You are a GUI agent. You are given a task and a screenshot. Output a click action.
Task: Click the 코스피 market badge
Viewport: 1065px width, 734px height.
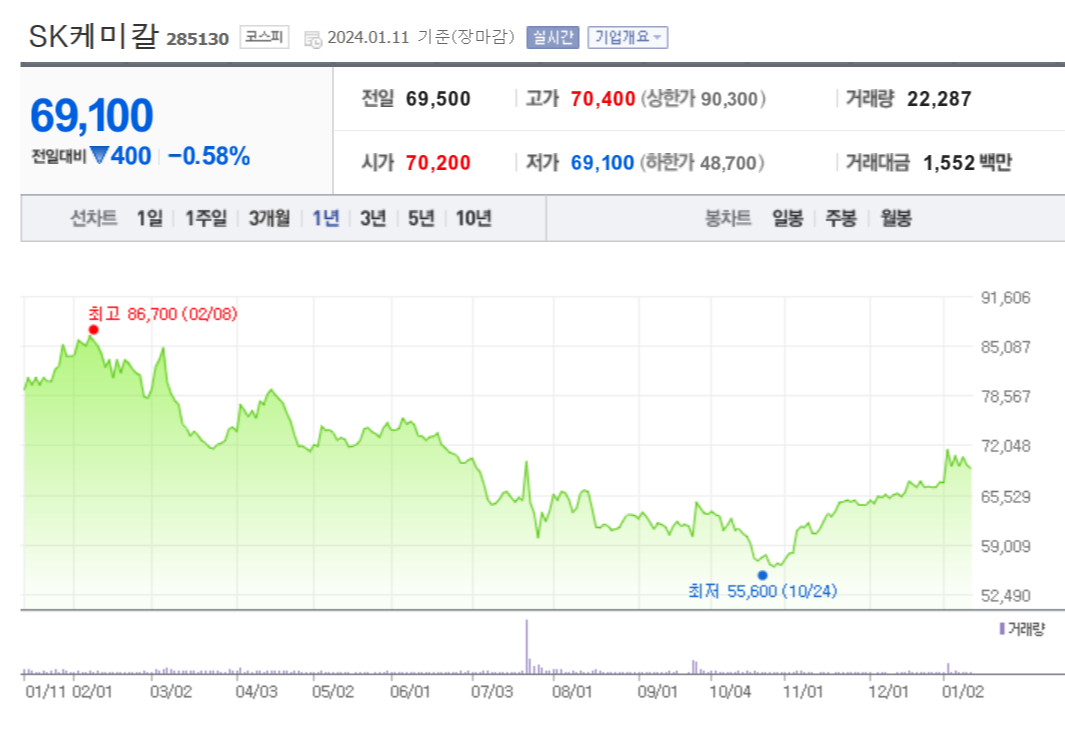264,37
